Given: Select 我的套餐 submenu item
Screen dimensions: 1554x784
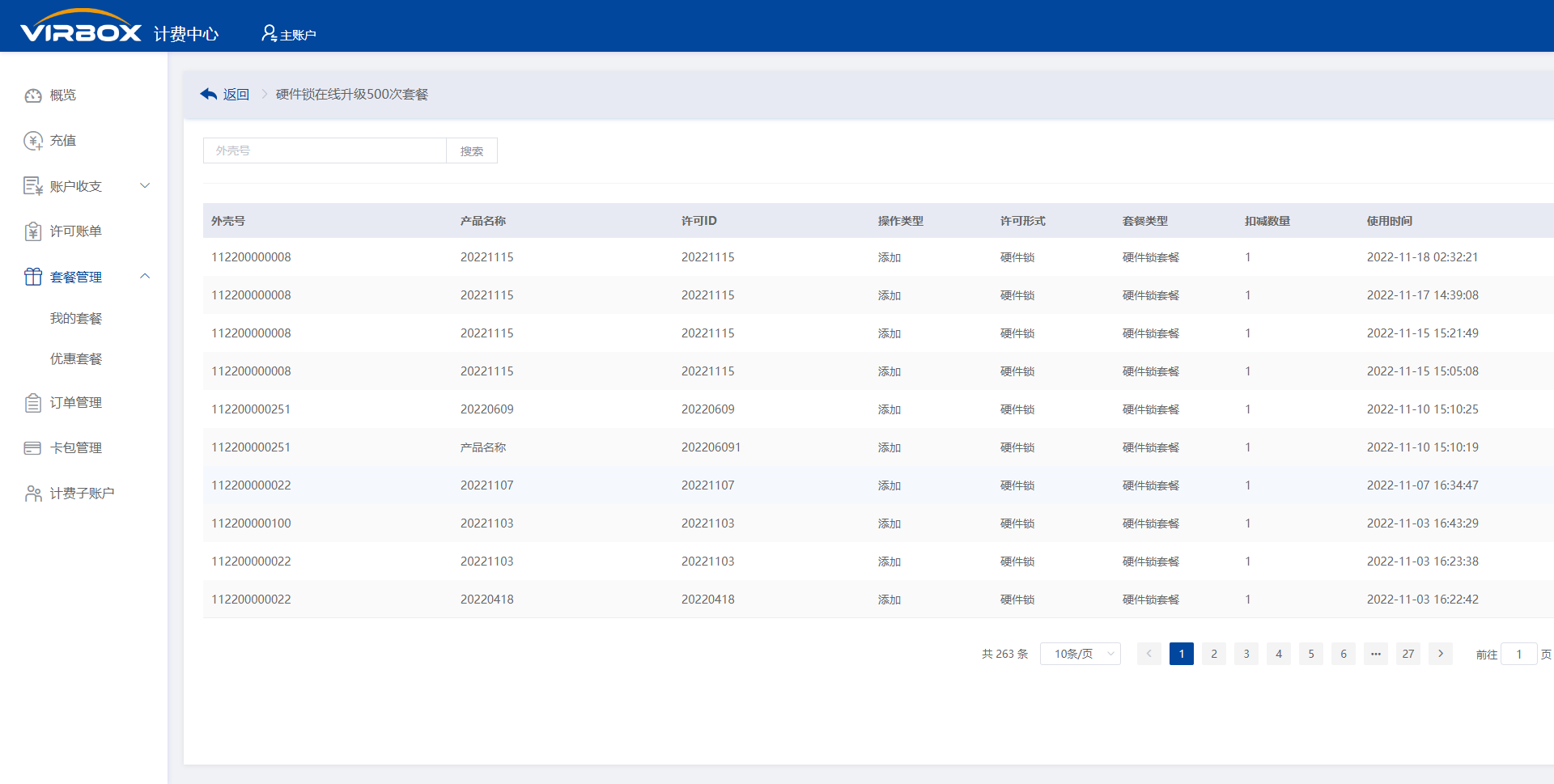Looking at the screenshot, I should point(76,319).
